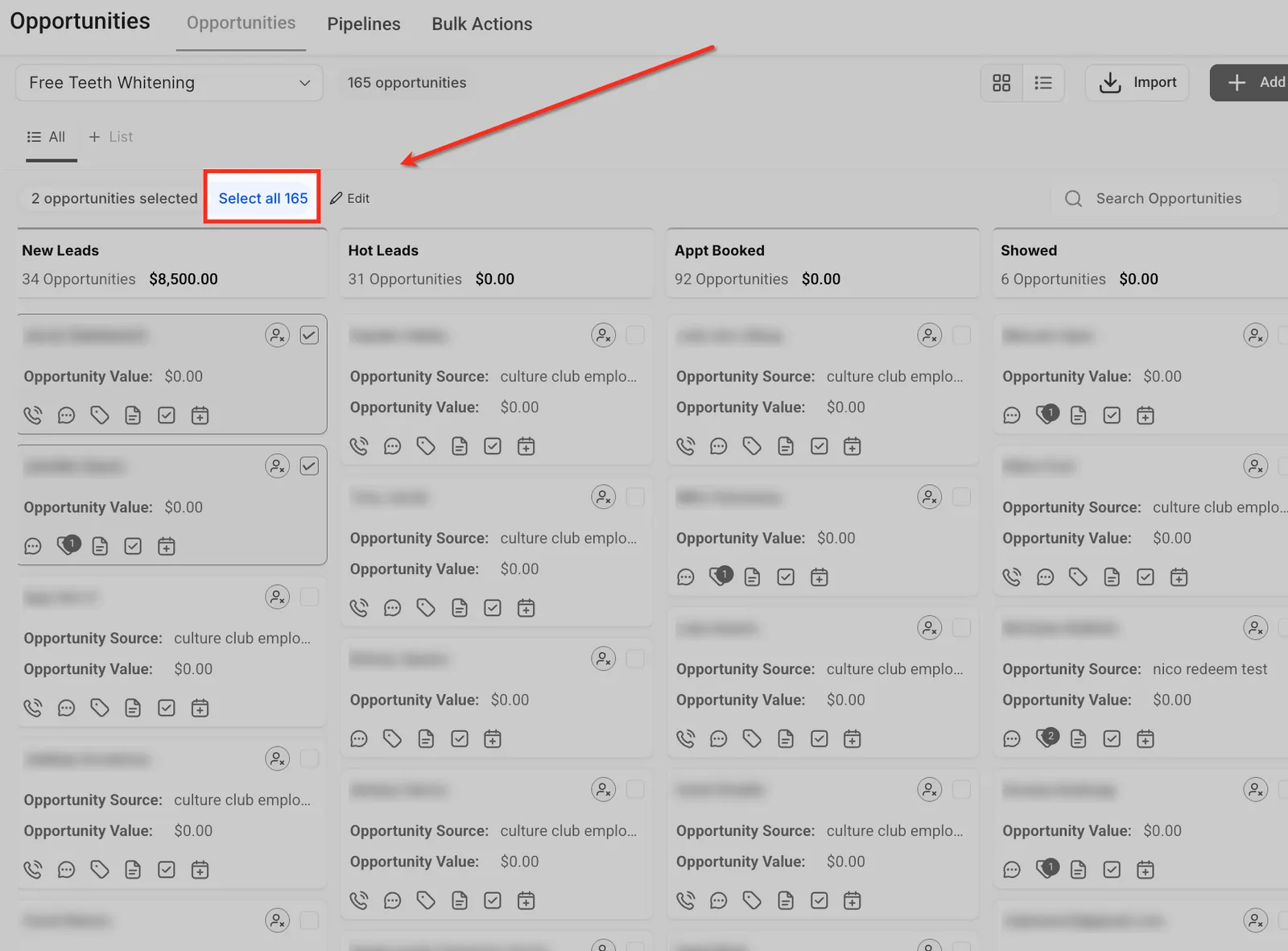Open tag icon on first Hot Leads card
This screenshot has height=951, width=1288.
pyautogui.click(x=426, y=446)
